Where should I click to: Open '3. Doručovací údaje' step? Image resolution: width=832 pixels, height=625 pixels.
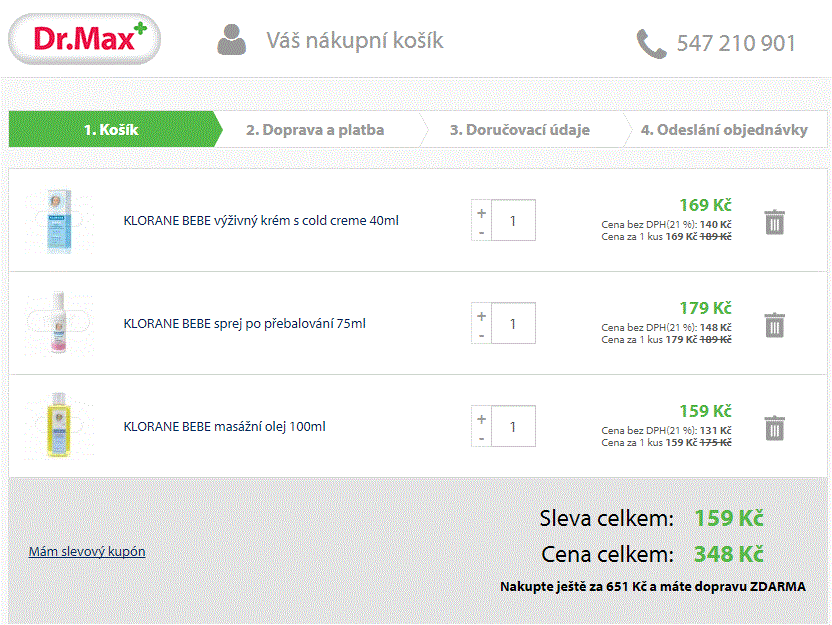coord(519,130)
